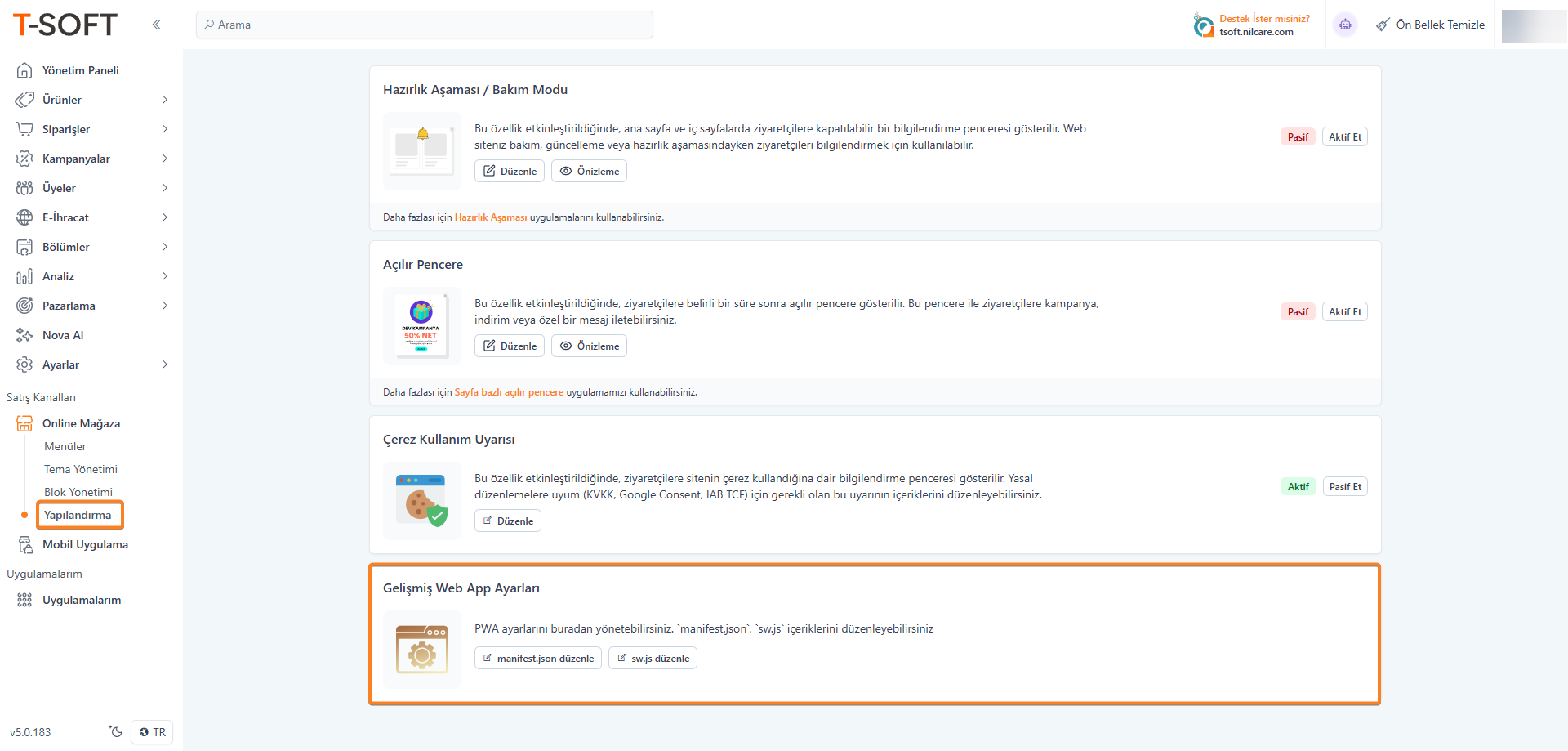Screen dimensions: 1568x751
Task: Click the Nova AI sparkle icon in sidebar
Action: [x=24, y=335]
